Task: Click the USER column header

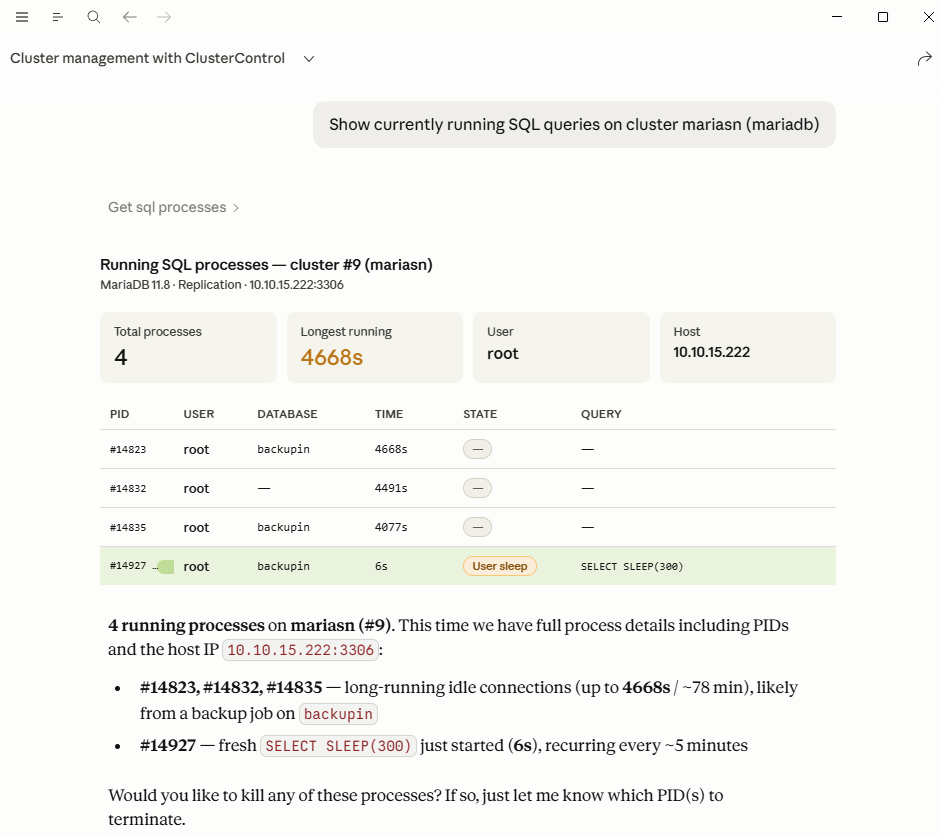Action: click(199, 414)
